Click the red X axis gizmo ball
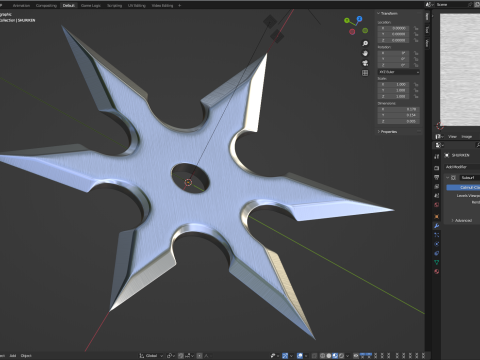This screenshot has width=480, height=360. tap(352, 32)
